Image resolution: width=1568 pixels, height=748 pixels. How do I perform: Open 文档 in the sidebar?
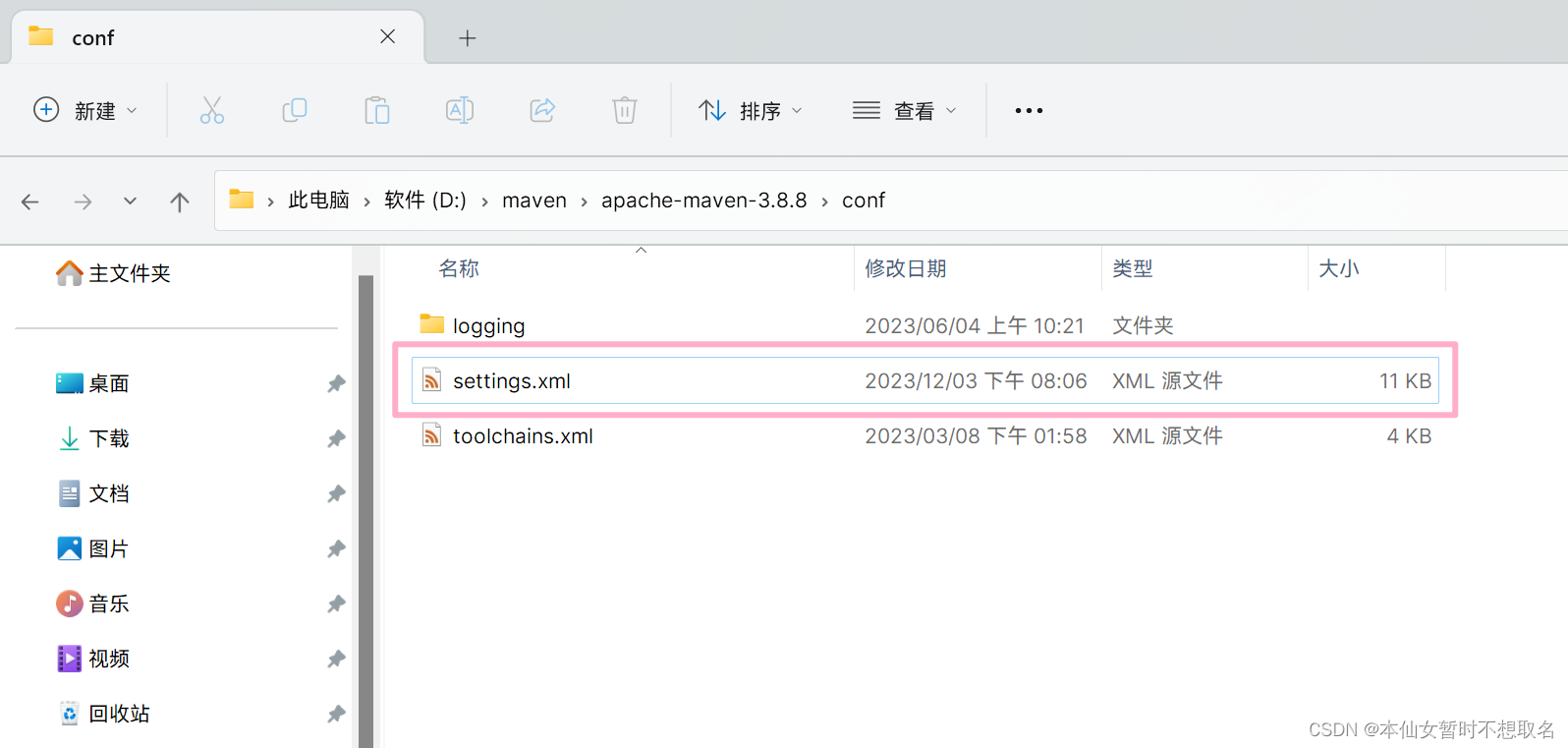[93, 493]
